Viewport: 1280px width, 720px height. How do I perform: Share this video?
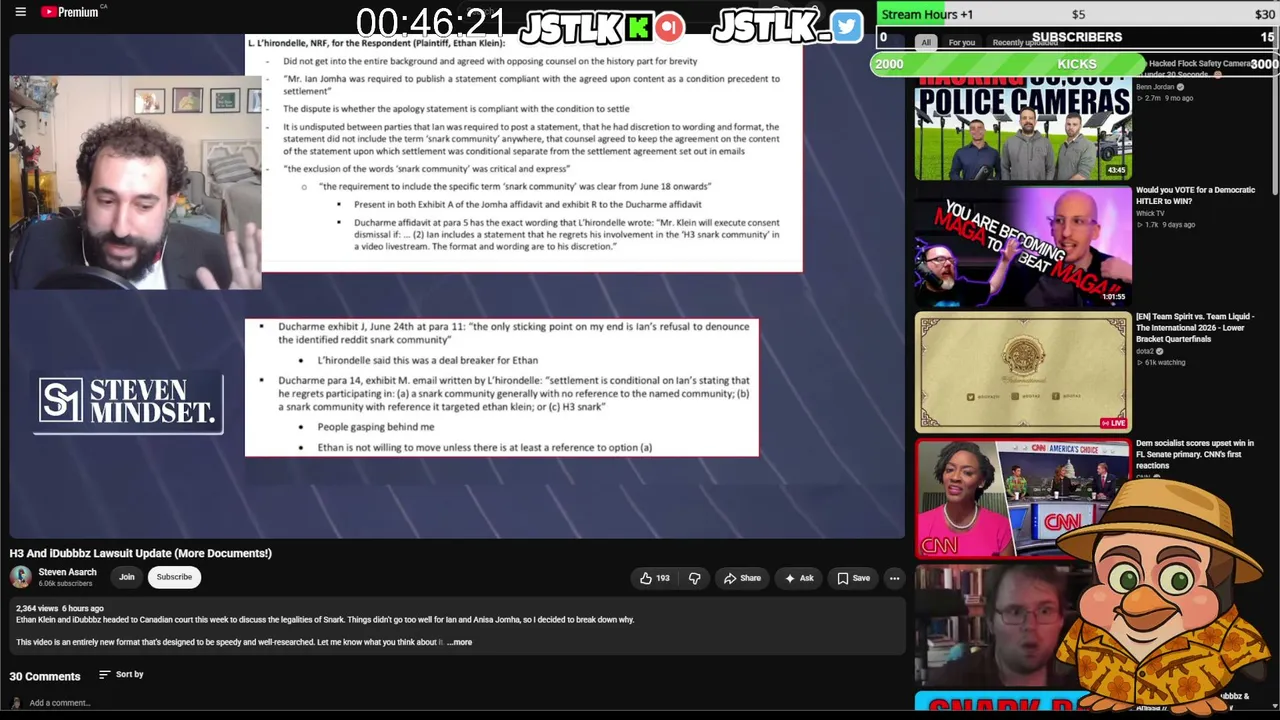point(742,578)
